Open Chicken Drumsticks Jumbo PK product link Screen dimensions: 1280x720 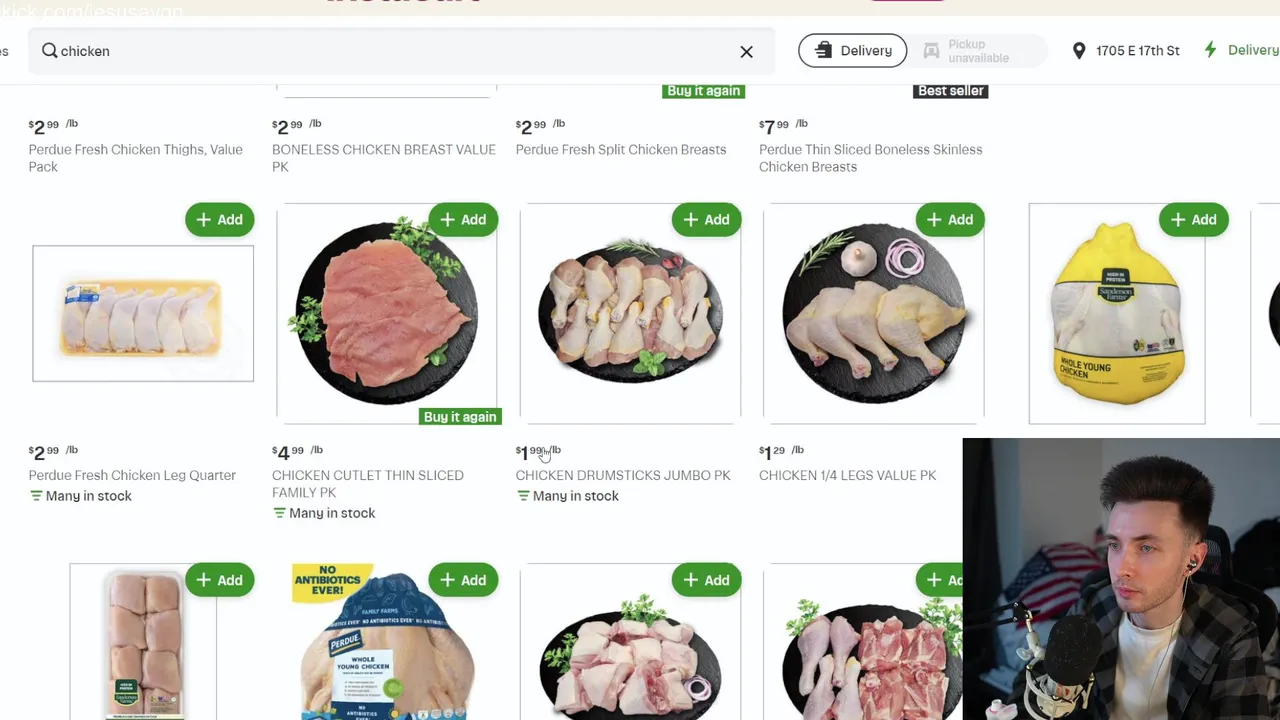(x=623, y=475)
